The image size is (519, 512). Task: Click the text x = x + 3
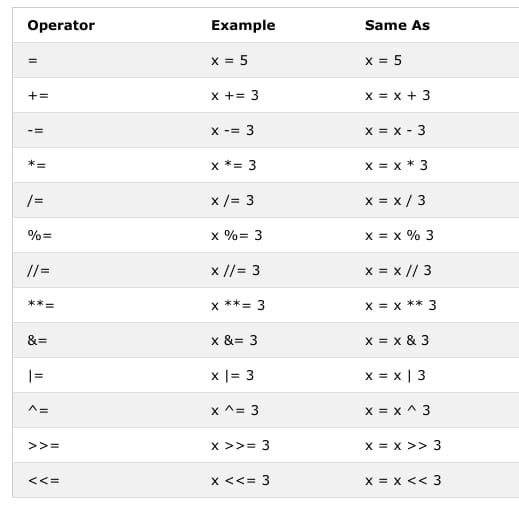[398, 96]
